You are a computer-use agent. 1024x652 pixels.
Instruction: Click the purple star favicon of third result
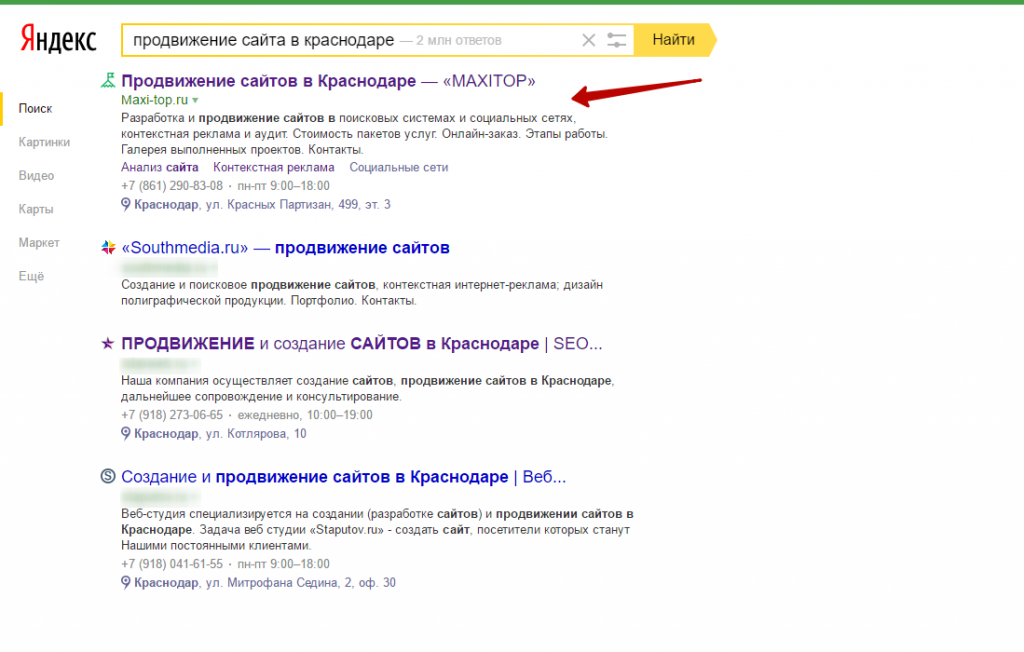click(108, 344)
